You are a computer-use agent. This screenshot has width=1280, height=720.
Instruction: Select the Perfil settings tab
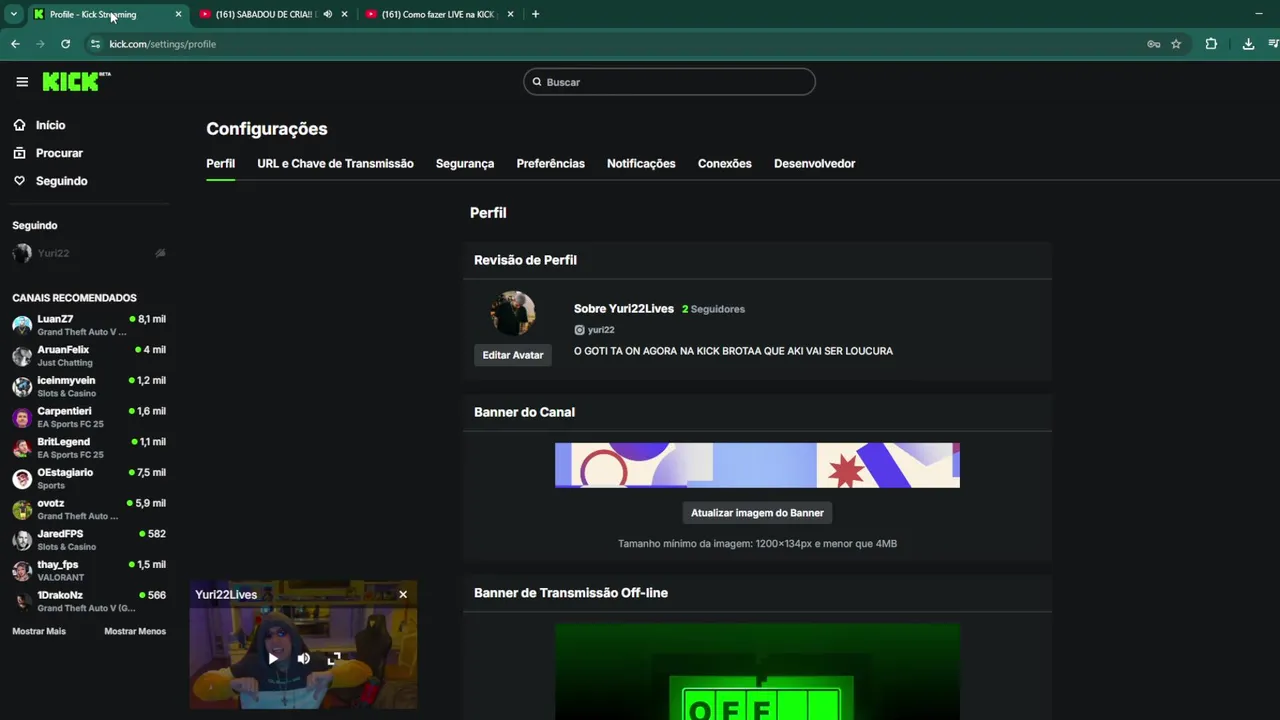point(220,163)
